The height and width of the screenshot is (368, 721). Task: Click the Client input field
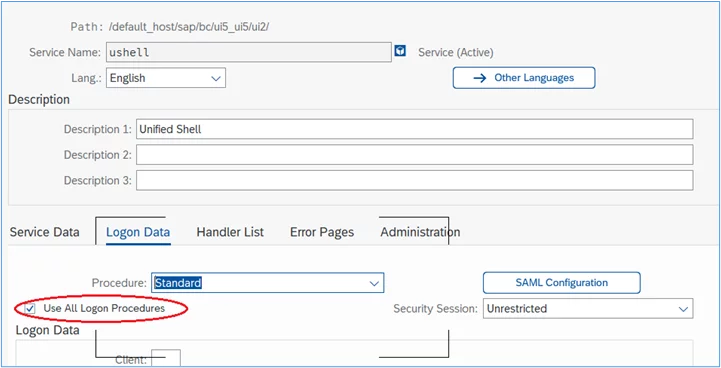click(x=166, y=359)
